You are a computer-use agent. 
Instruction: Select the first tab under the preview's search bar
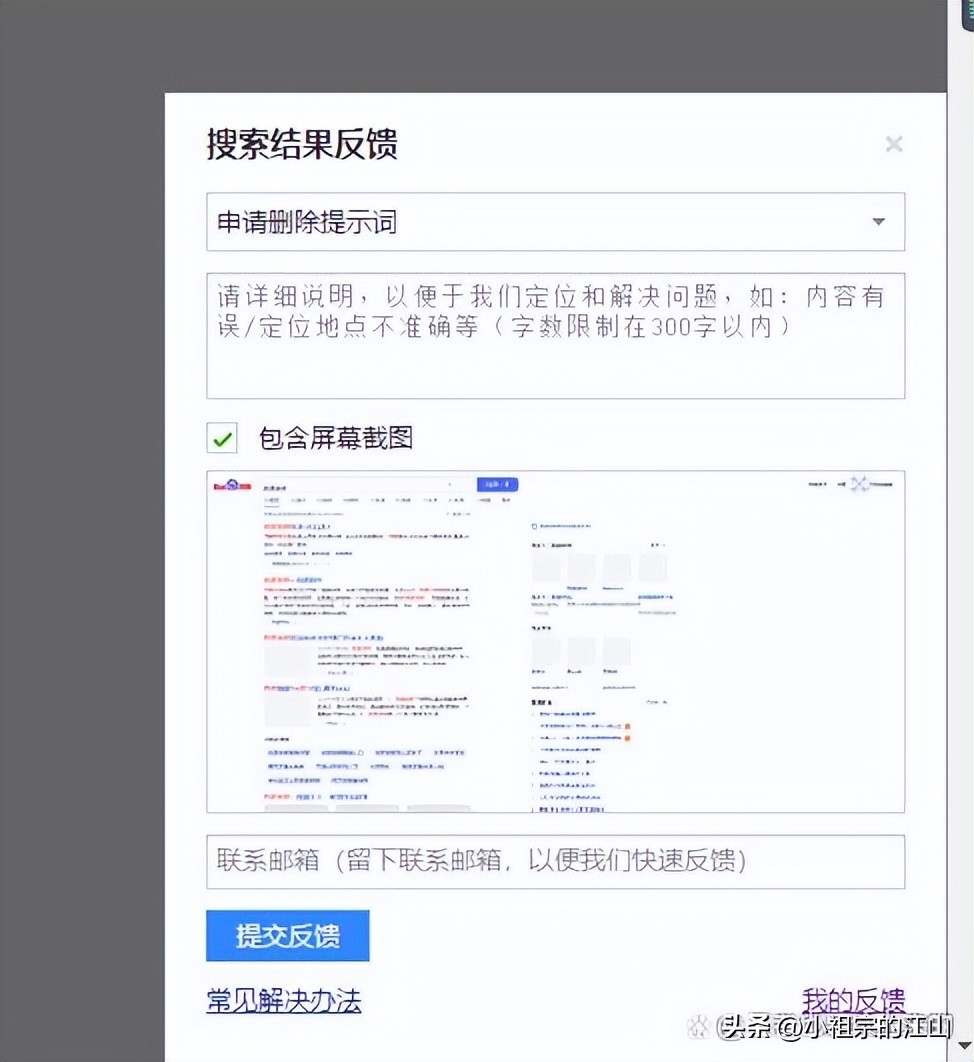point(273,501)
